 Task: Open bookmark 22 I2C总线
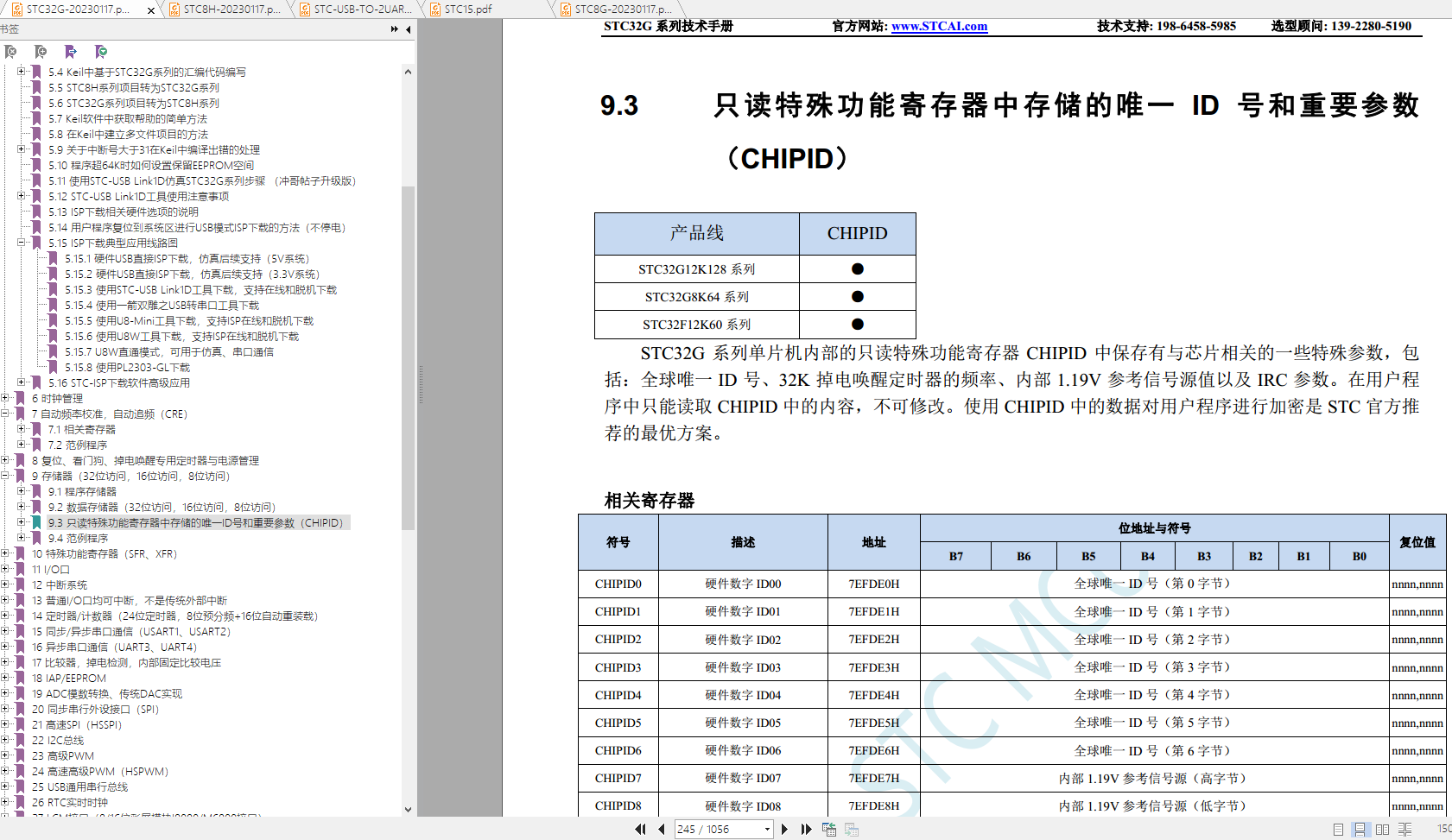58,740
